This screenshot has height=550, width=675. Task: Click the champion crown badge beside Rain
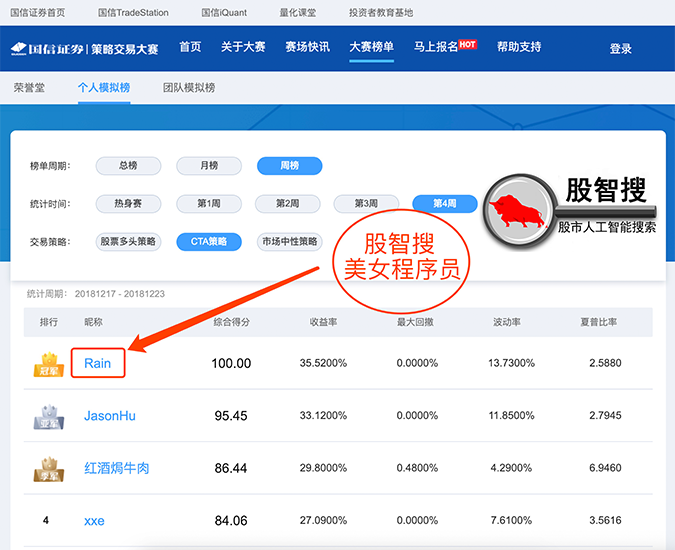pyautogui.click(x=49, y=365)
